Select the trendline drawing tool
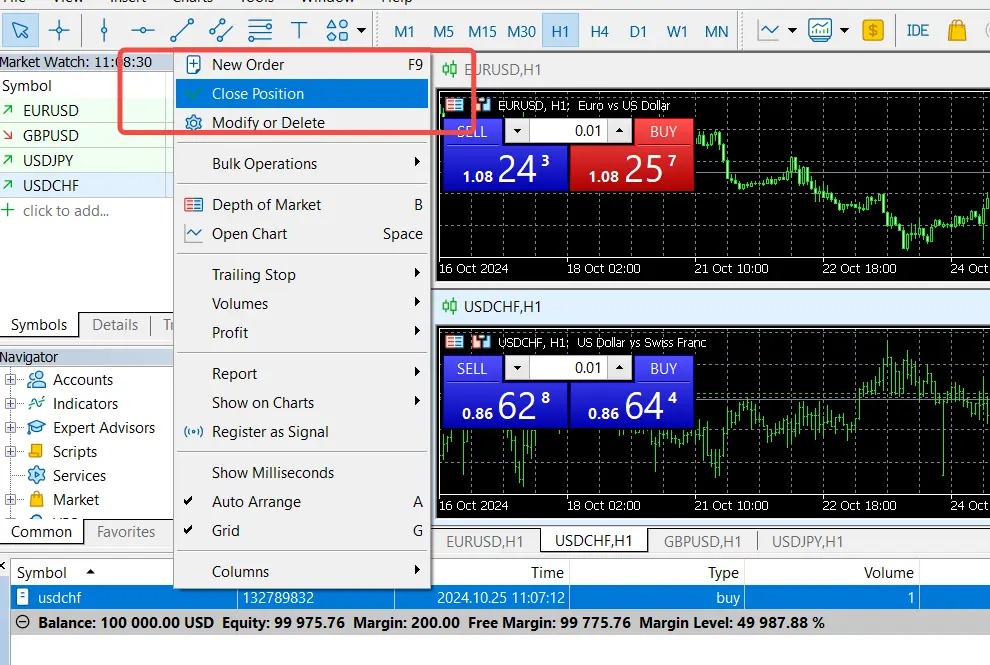 click(182, 30)
